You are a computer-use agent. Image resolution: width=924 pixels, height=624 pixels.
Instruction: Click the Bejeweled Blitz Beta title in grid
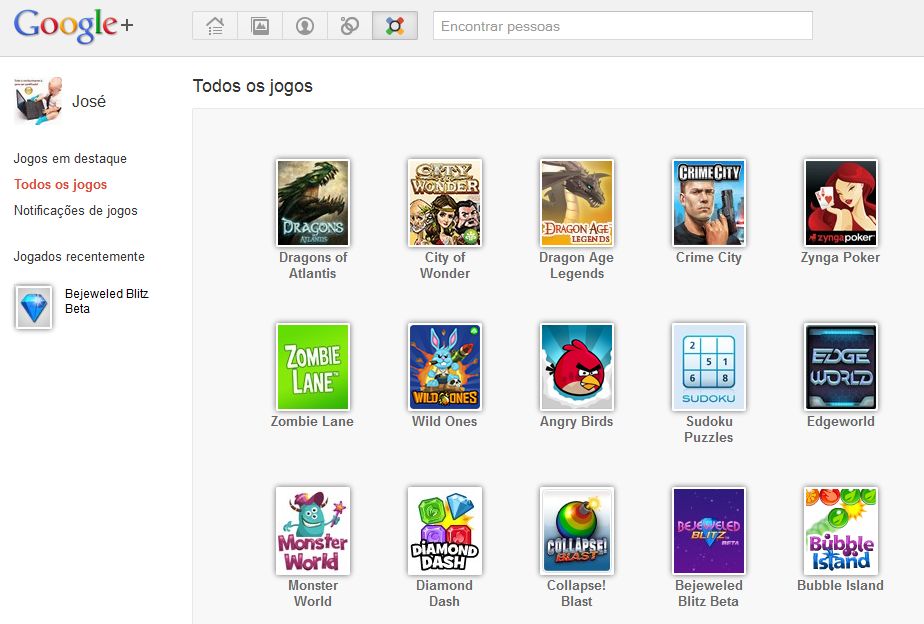[709, 593]
